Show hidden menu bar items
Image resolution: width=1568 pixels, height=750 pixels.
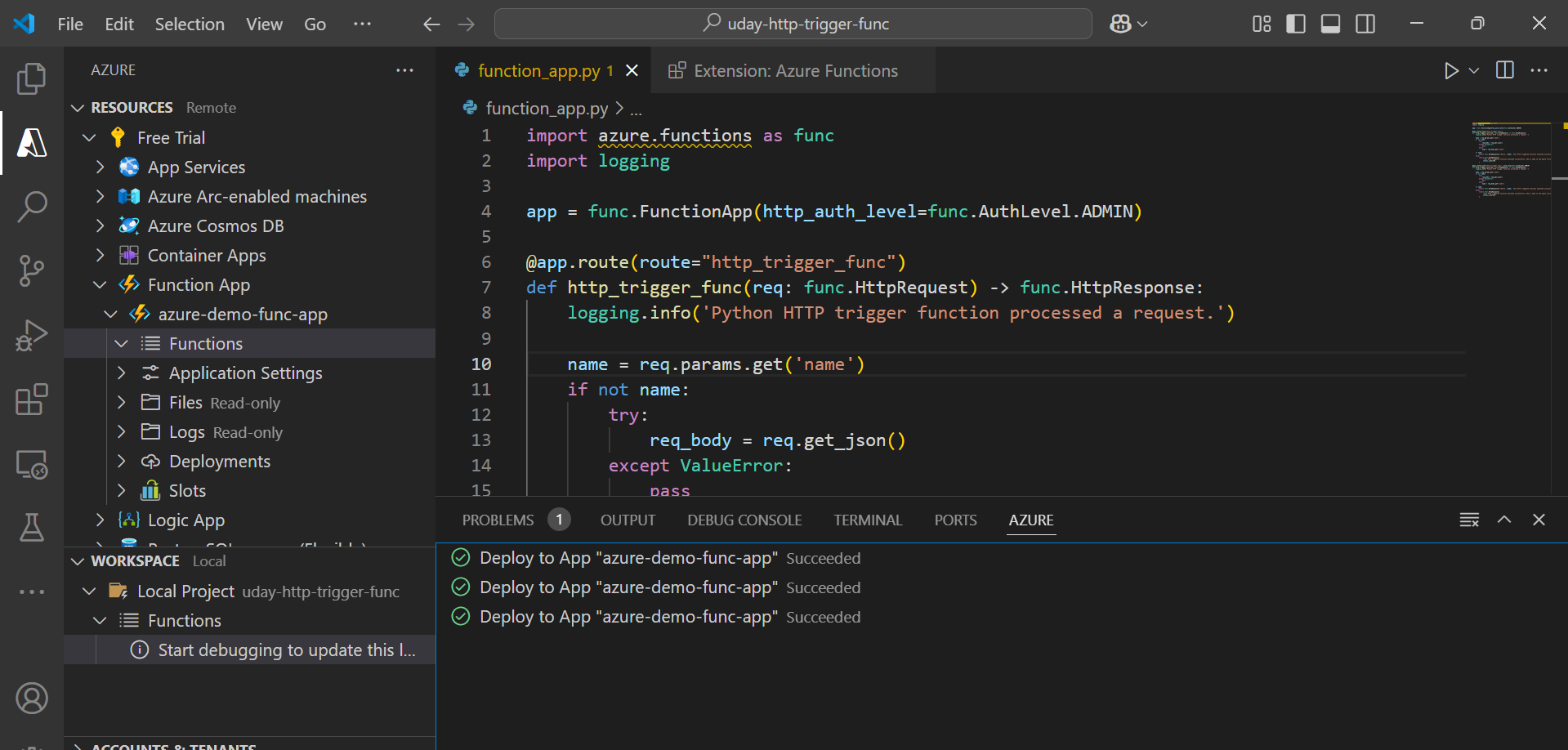click(362, 25)
